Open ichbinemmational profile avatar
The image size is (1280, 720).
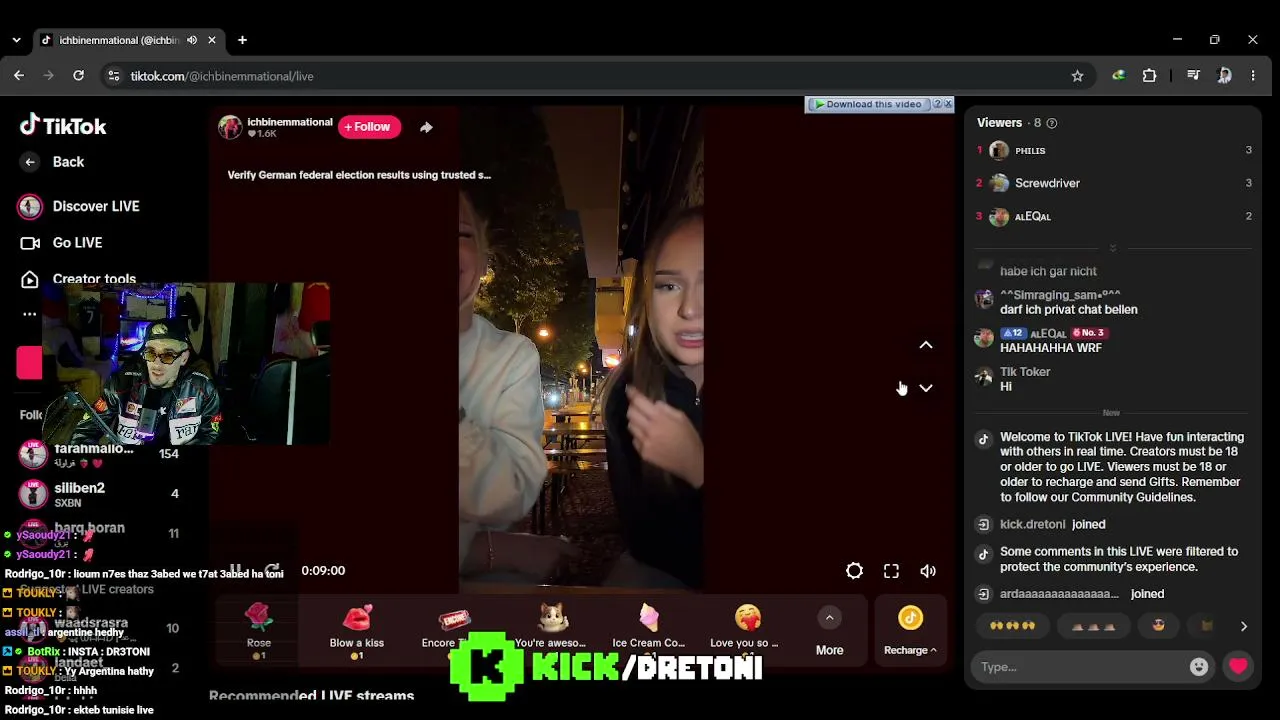(x=231, y=127)
